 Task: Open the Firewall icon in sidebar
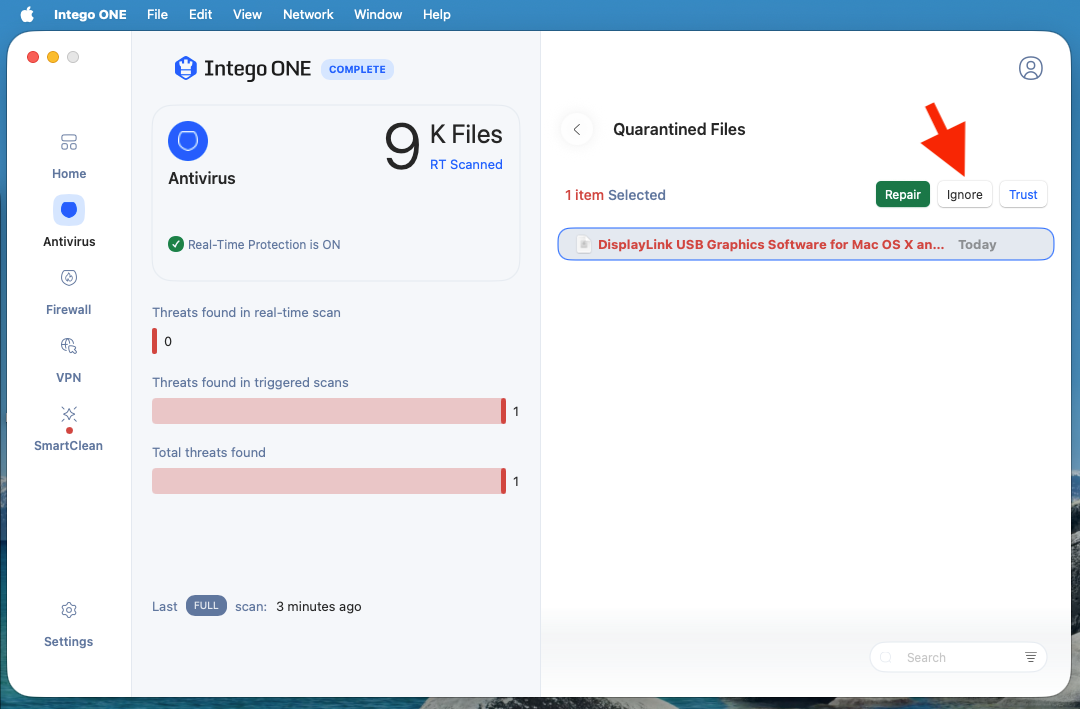pos(69,278)
